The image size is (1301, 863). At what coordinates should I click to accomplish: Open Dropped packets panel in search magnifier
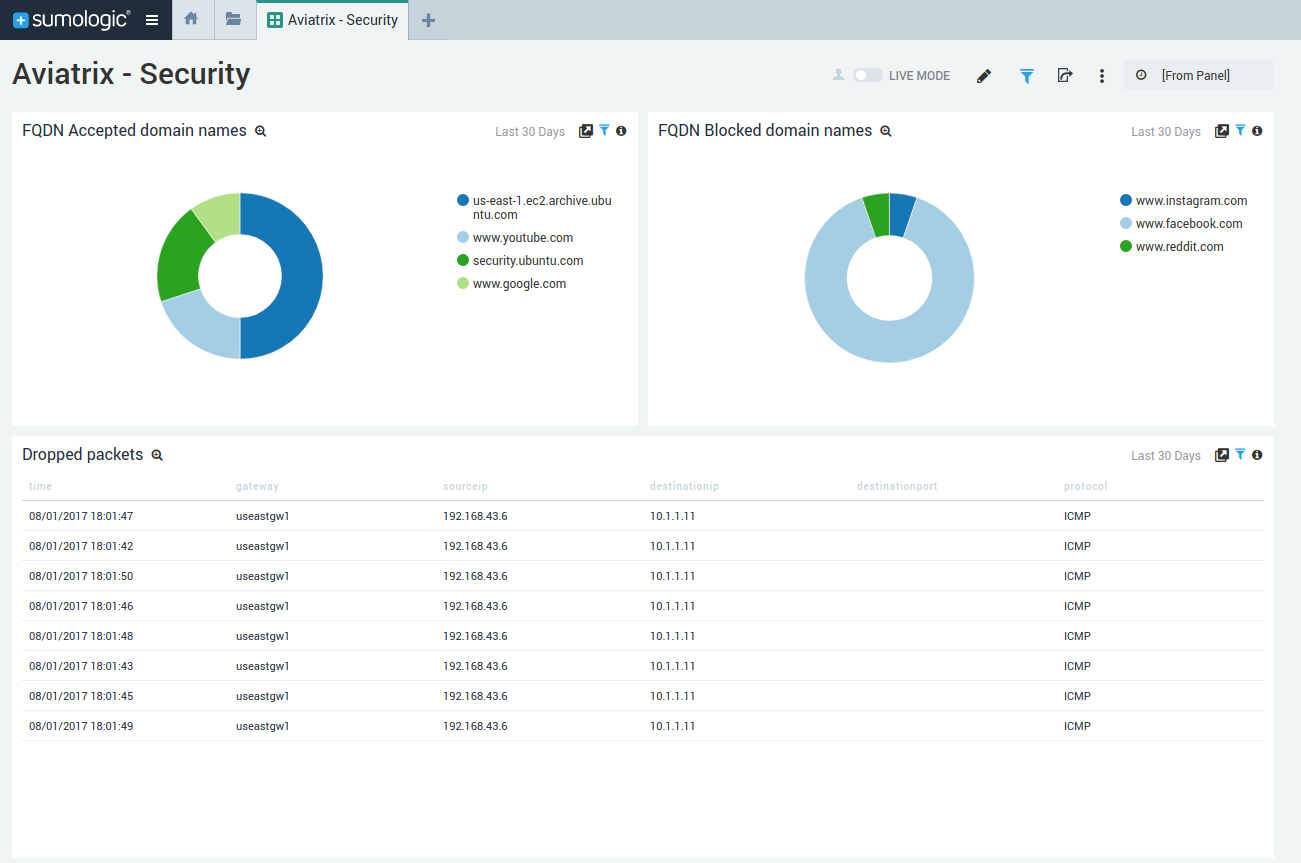click(157, 455)
